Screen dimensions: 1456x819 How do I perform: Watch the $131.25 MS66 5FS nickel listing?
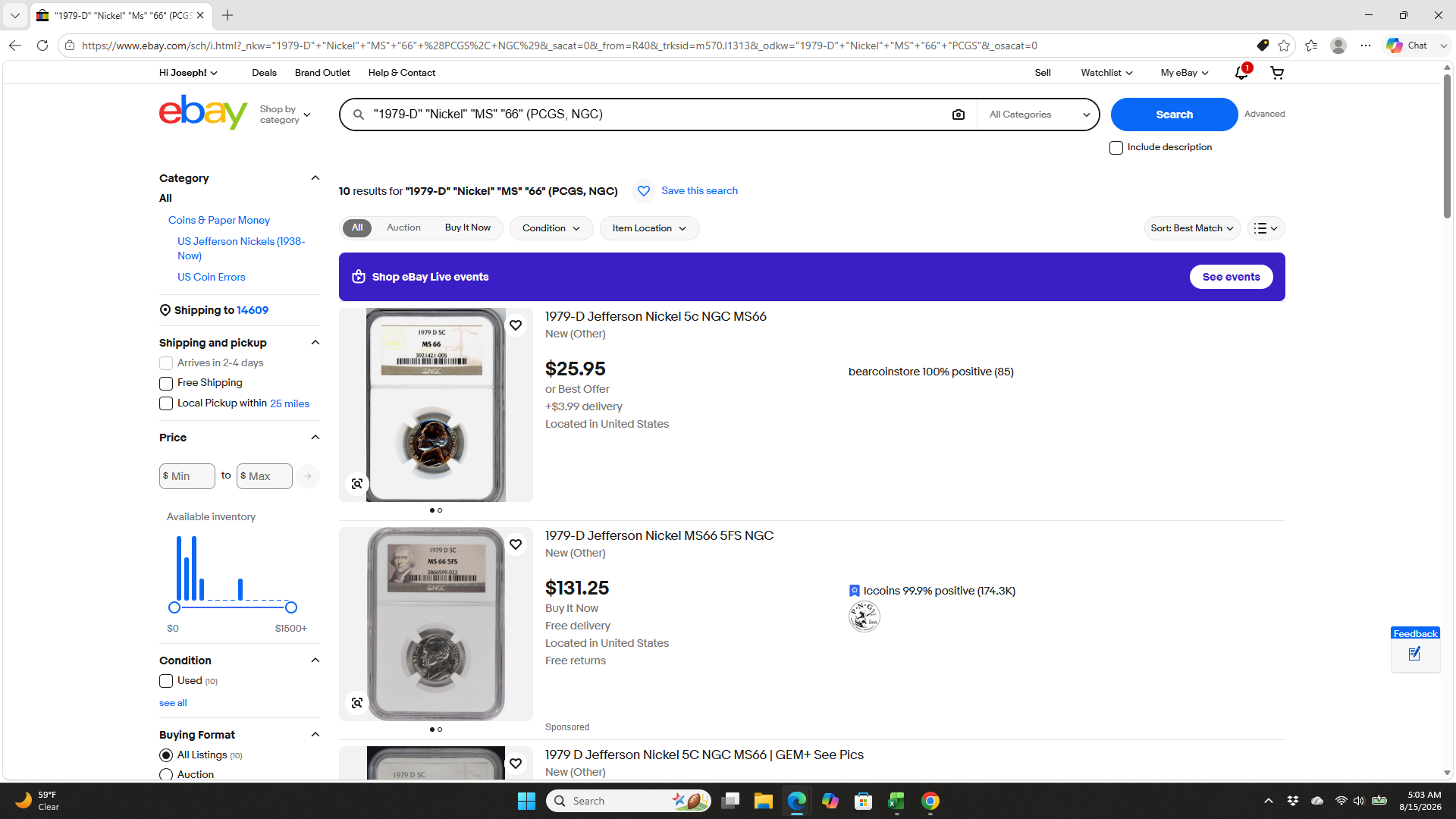[x=516, y=544]
